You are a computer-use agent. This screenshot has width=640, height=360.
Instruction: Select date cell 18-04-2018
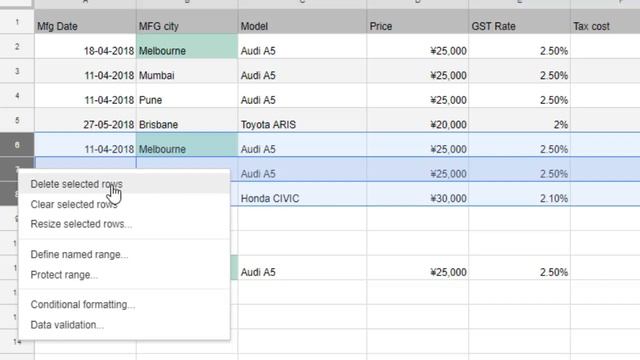(x=85, y=47)
